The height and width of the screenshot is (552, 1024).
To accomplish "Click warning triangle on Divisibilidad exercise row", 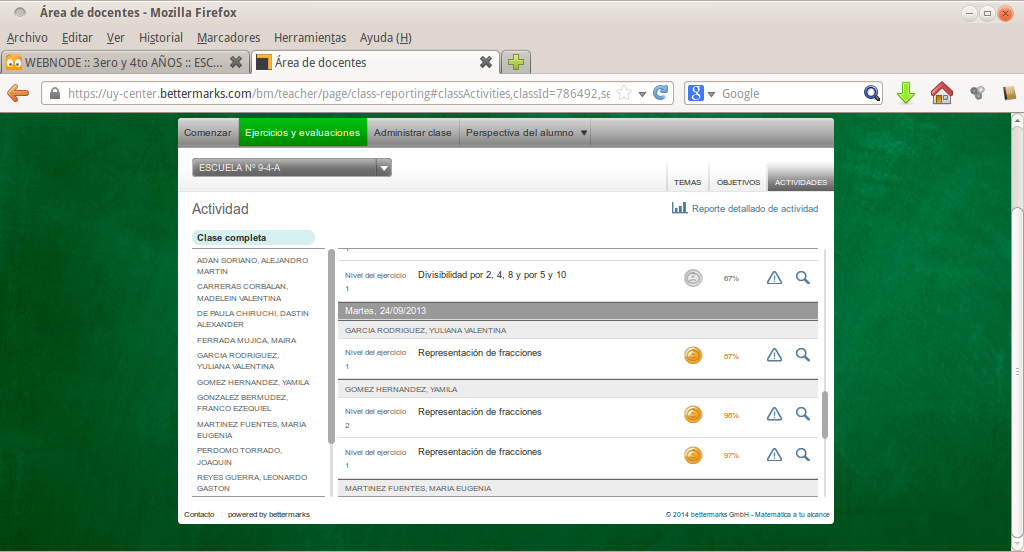I will point(774,278).
